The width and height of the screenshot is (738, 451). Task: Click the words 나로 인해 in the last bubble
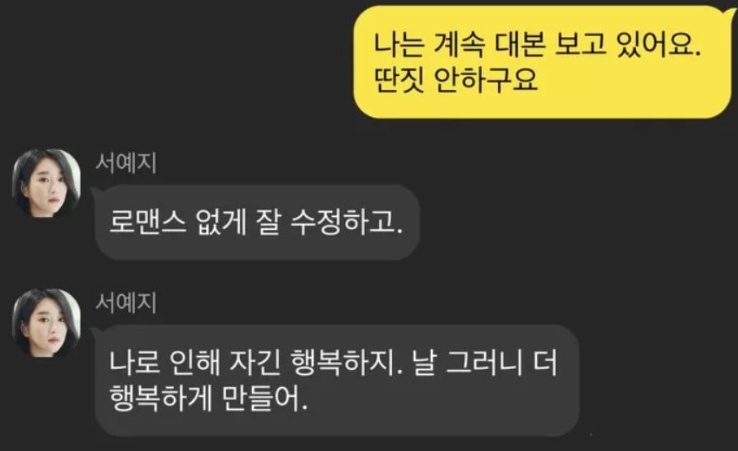[x=165, y=363]
